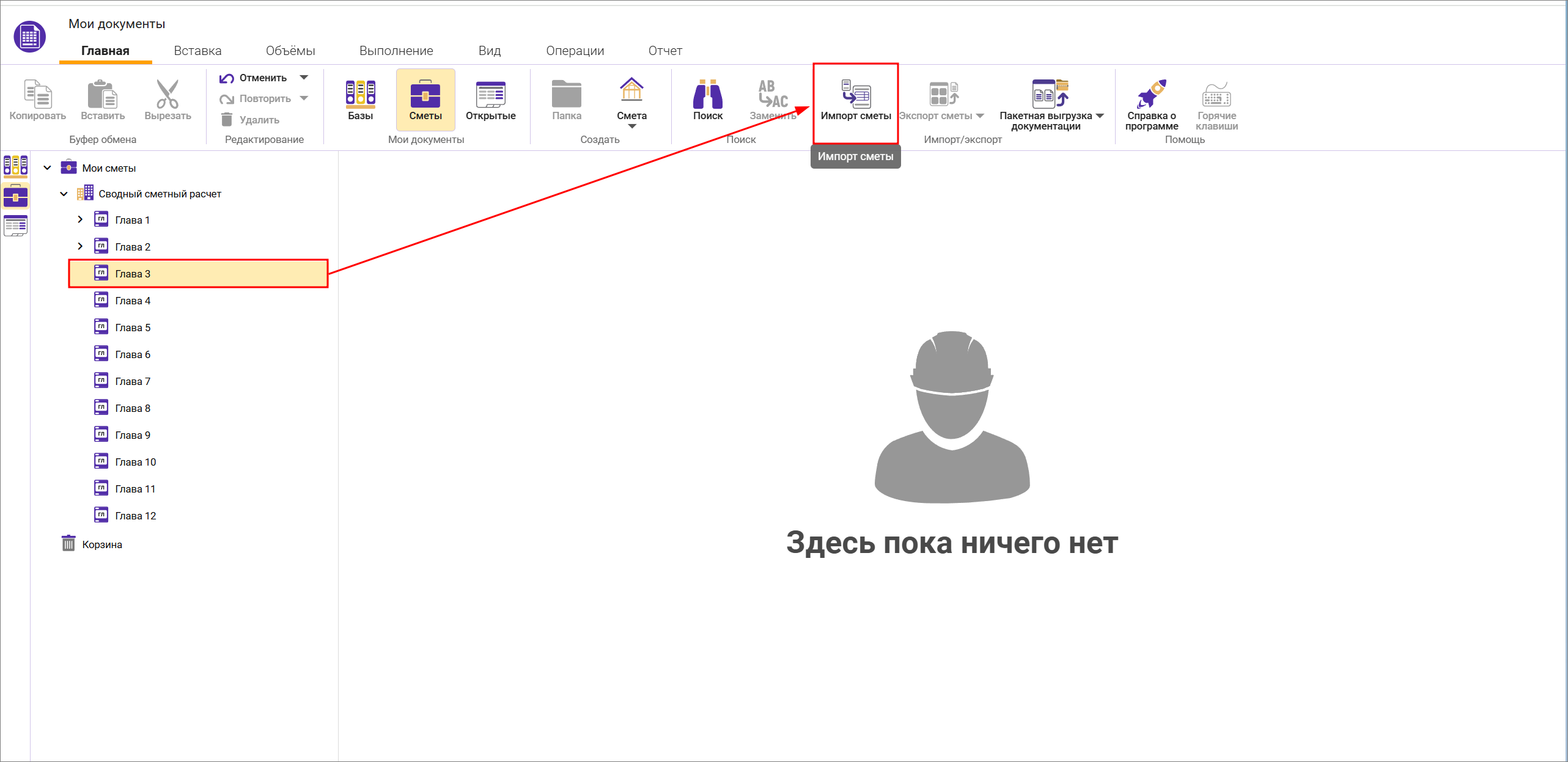Open the Корзина trash item
1568x762 pixels.
pyautogui.click(x=101, y=544)
